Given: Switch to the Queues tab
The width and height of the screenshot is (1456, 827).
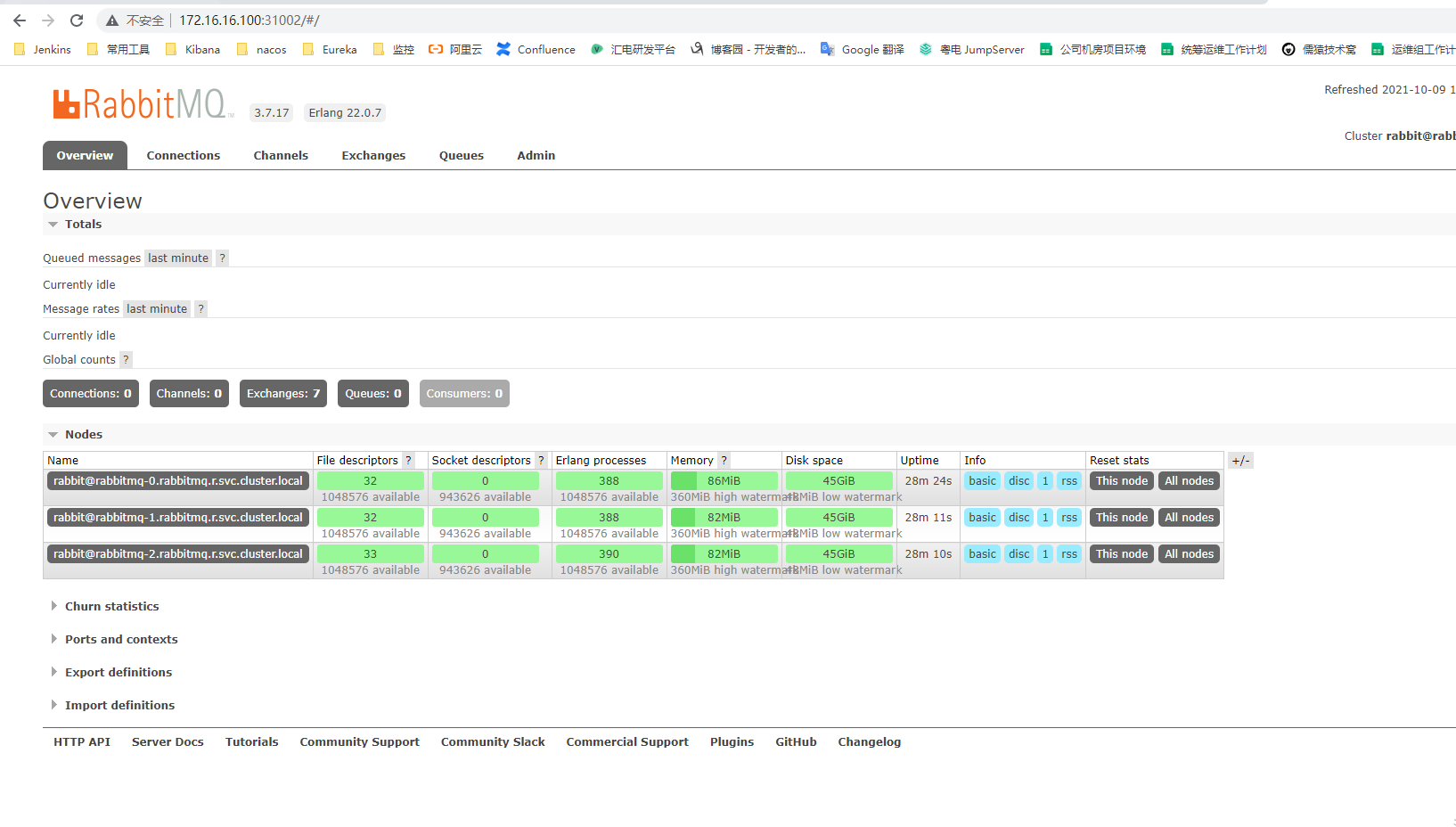Looking at the screenshot, I should pyautogui.click(x=462, y=156).
